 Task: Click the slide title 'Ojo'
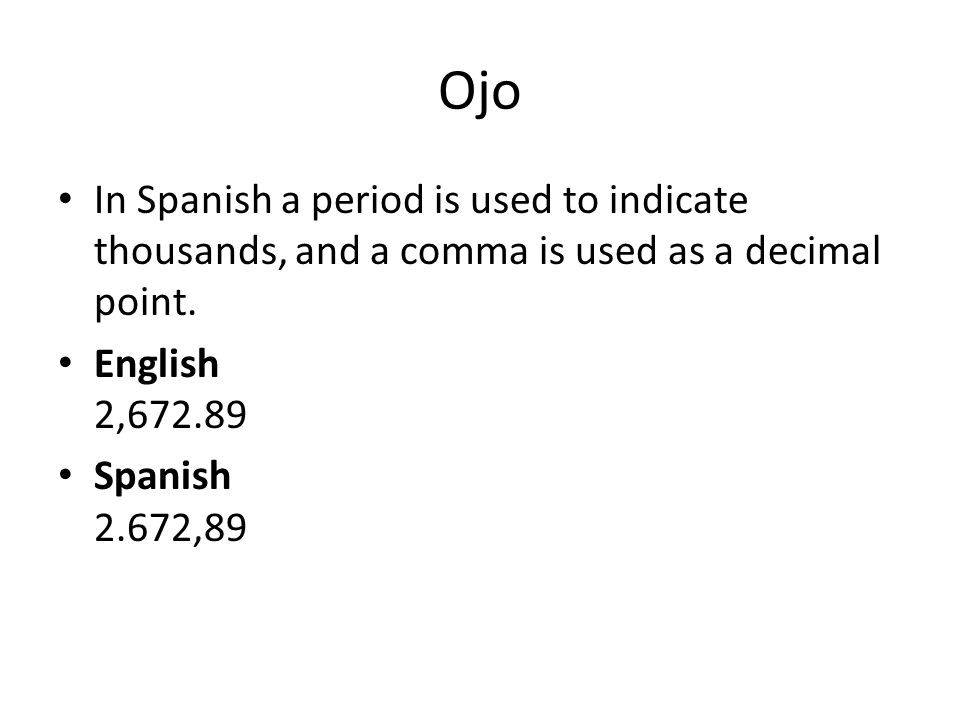click(479, 93)
